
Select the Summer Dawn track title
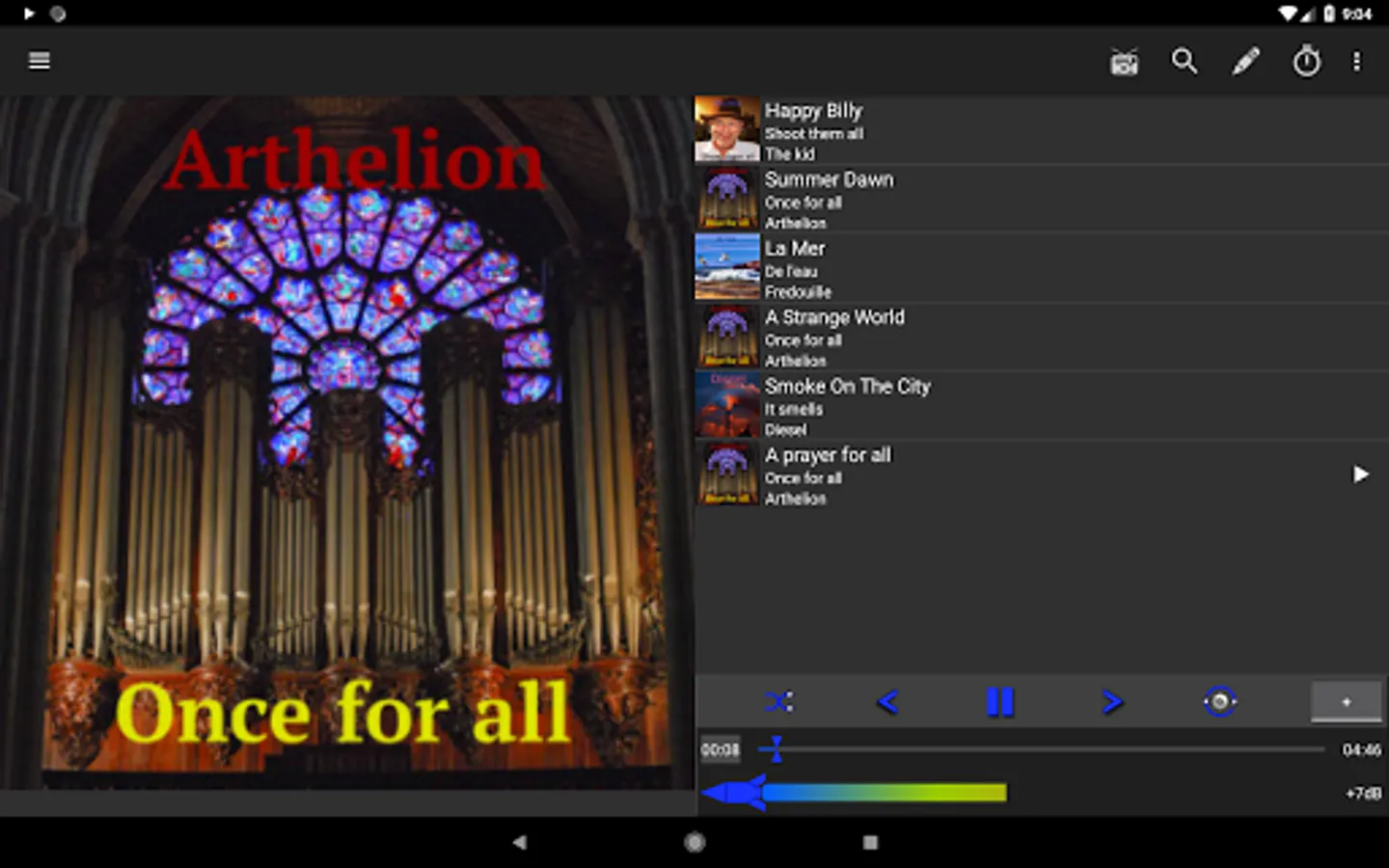click(829, 179)
